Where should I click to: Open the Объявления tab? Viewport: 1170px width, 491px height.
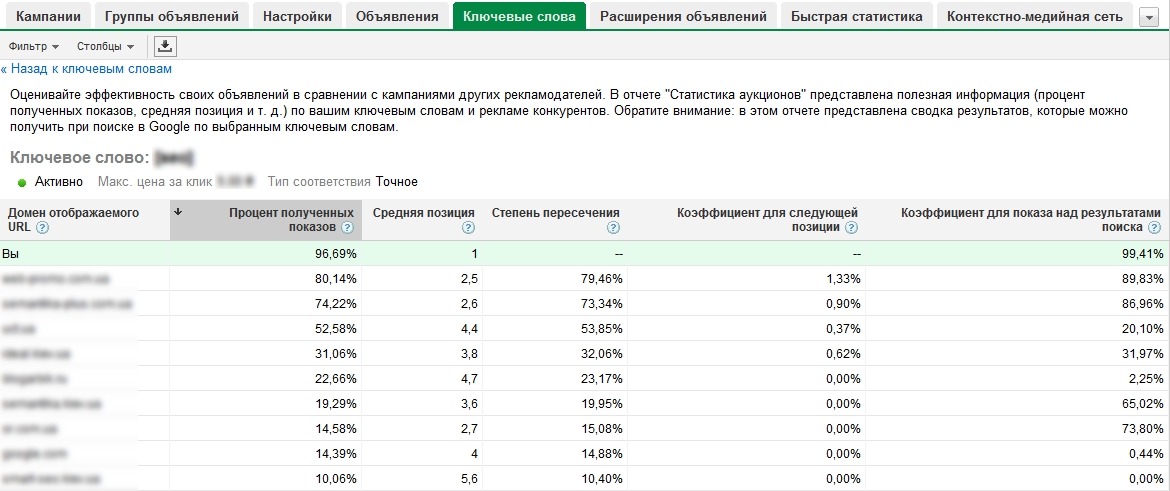coord(397,16)
